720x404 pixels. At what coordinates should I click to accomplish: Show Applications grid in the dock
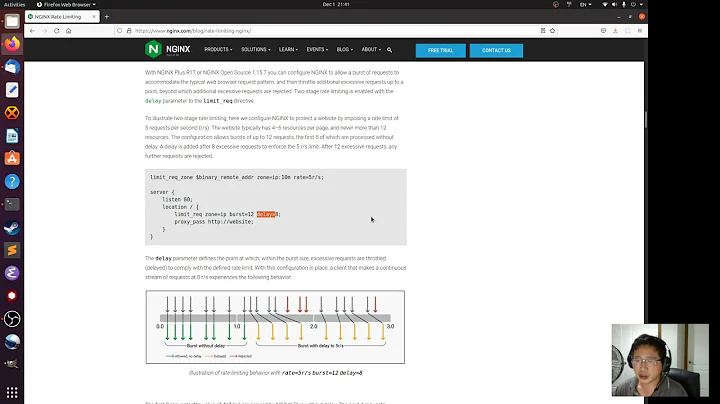(x=12, y=393)
